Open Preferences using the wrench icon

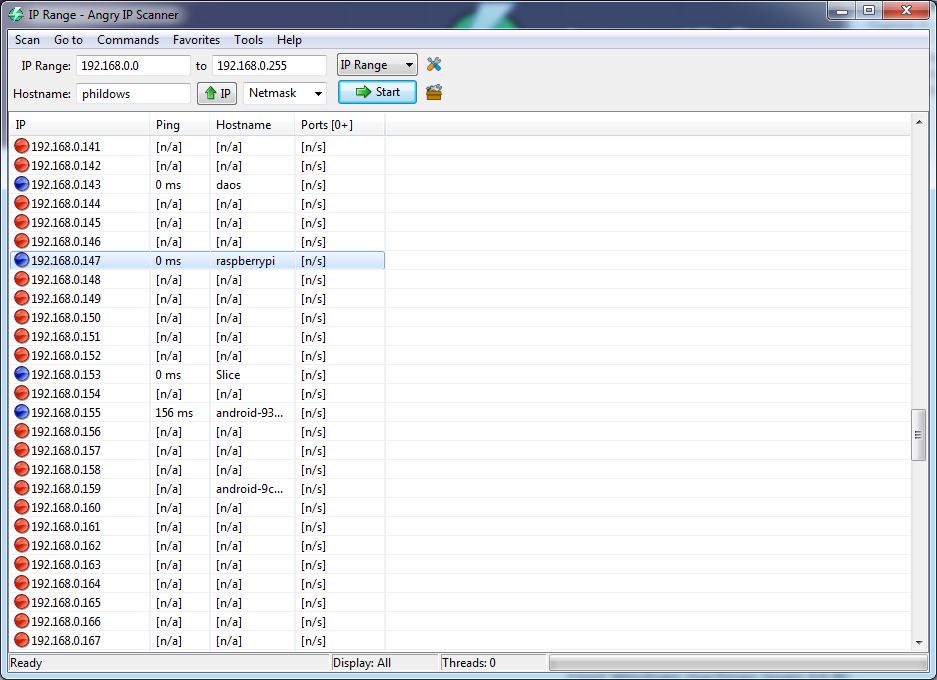click(x=434, y=64)
